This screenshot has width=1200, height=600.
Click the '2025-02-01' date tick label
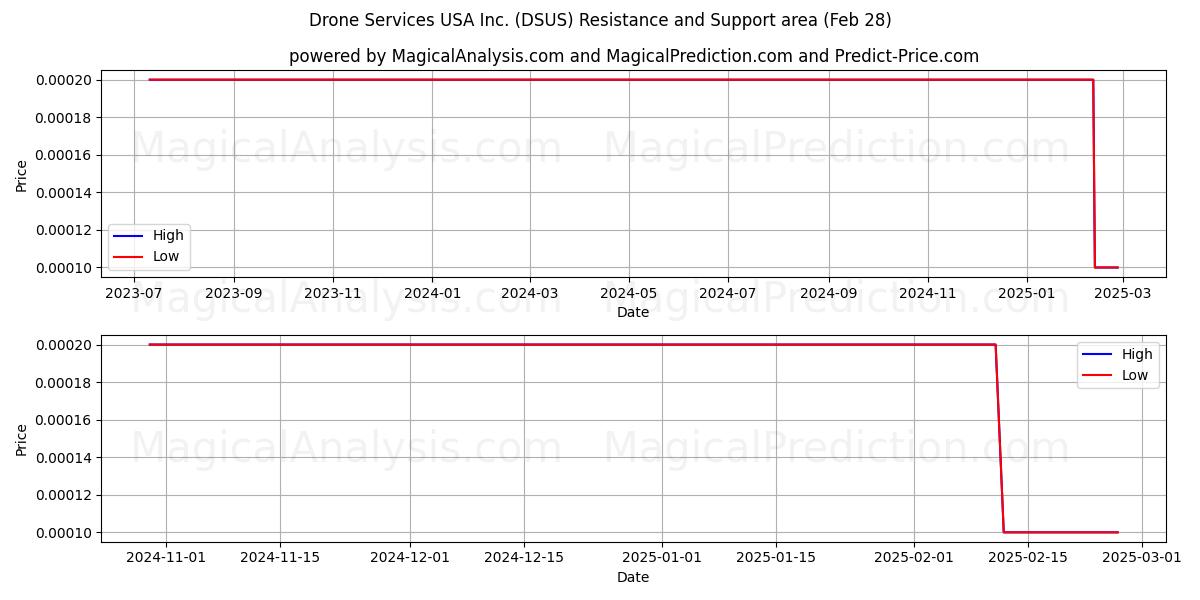coord(914,559)
